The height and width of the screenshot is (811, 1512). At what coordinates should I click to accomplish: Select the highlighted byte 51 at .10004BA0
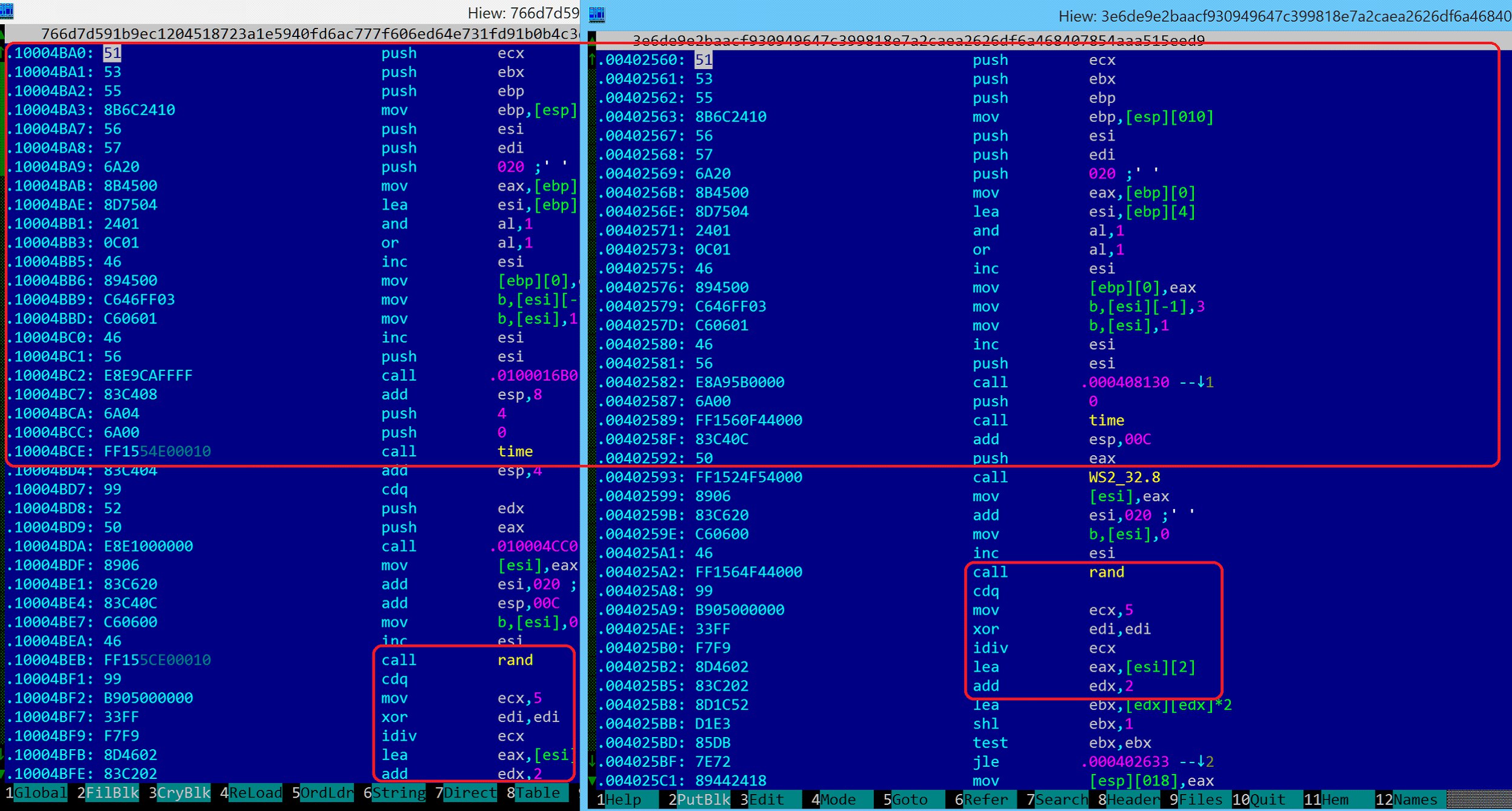point(112,53)
